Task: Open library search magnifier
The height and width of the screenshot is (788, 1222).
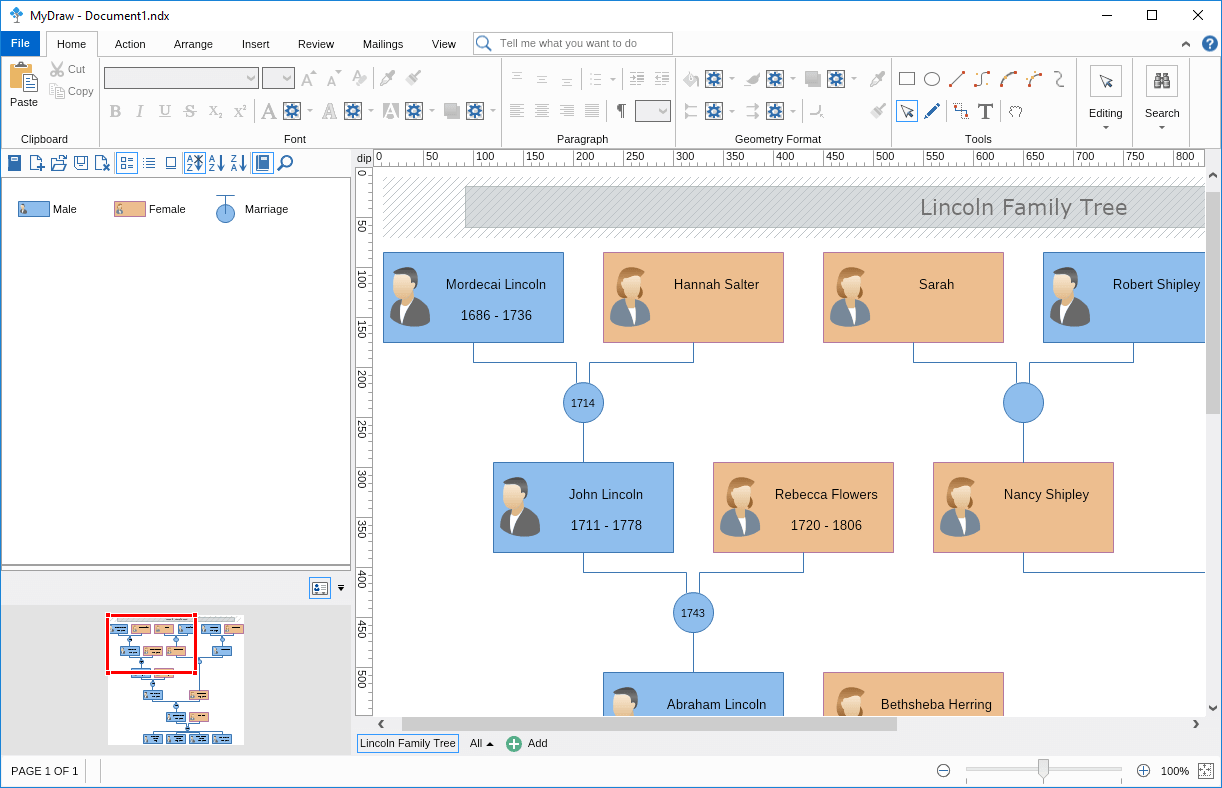Action: 285,163
